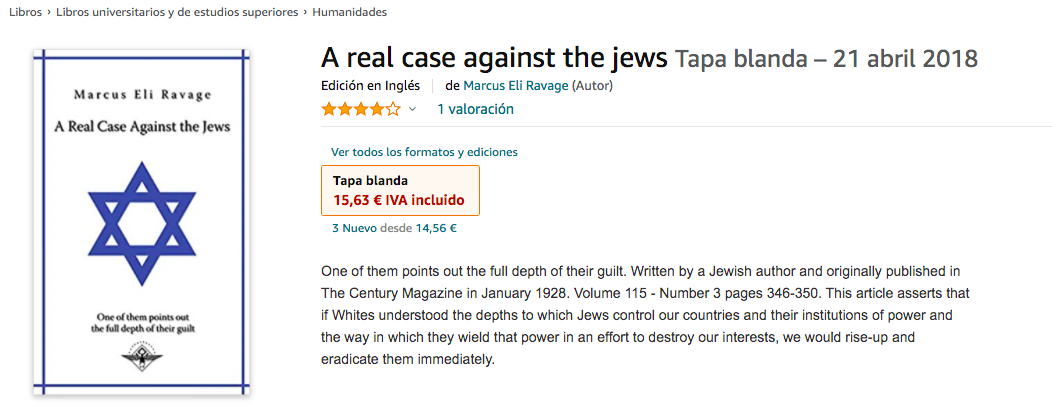
Task: Click the 'Tapa blanda – 21 abril 2018' subtitle
Action: pos(826,59)
